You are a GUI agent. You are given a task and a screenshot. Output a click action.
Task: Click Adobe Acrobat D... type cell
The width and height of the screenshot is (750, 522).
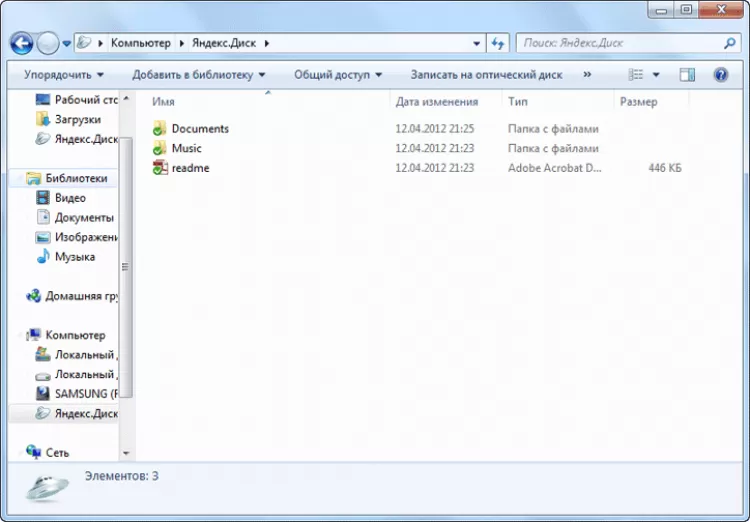[554, 168]
